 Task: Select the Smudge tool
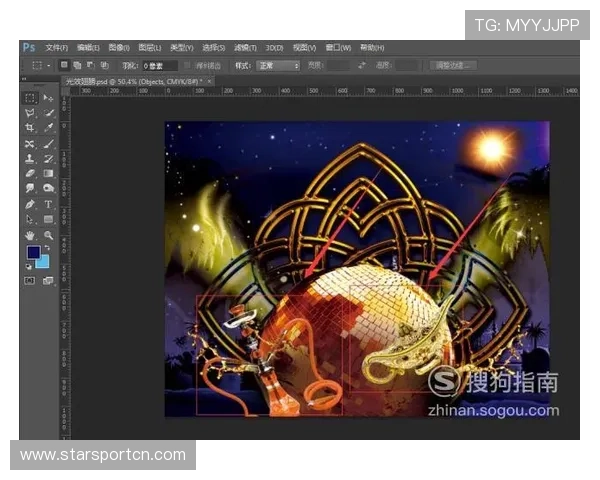pos(30,188)
